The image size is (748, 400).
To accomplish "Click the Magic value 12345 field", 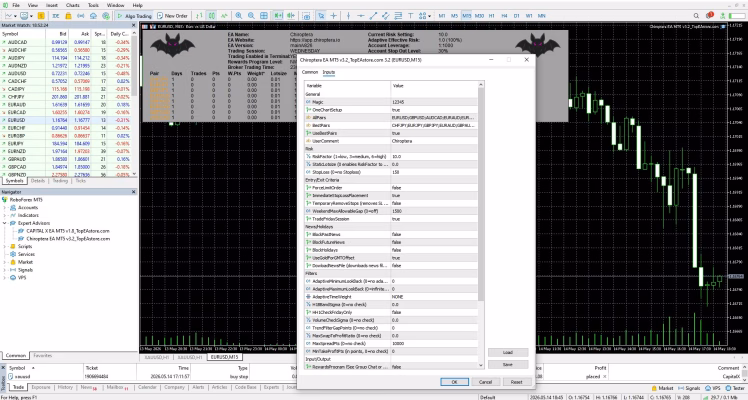I will pyautogui.click(x=434, y=102).
